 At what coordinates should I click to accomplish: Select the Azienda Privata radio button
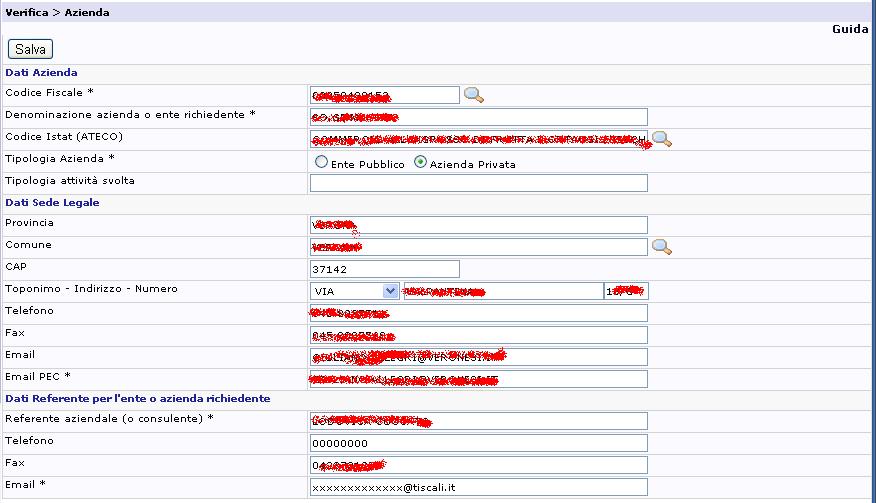coord(421,162)
